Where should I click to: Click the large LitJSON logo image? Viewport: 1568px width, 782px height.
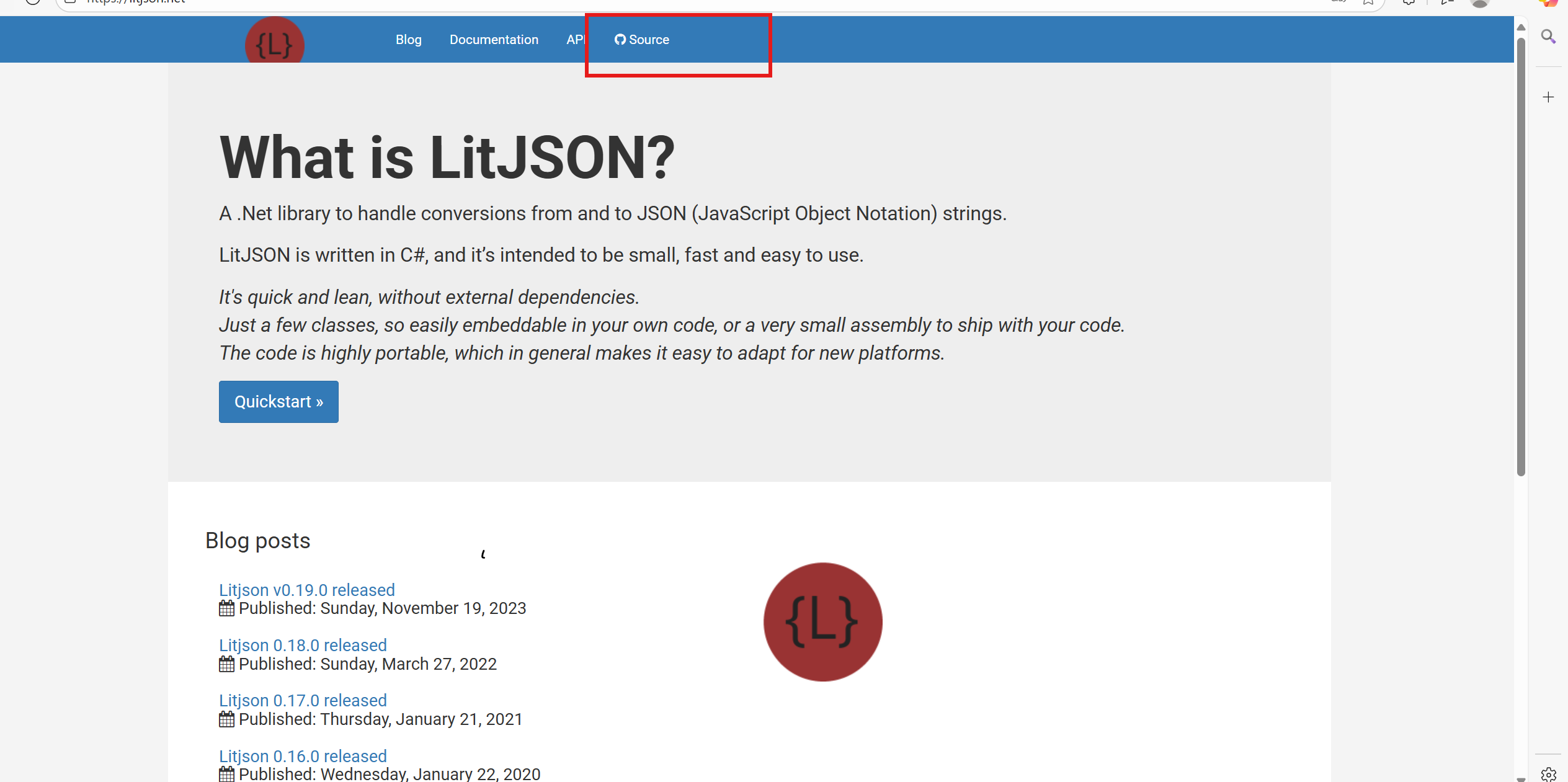click(822, 621)
